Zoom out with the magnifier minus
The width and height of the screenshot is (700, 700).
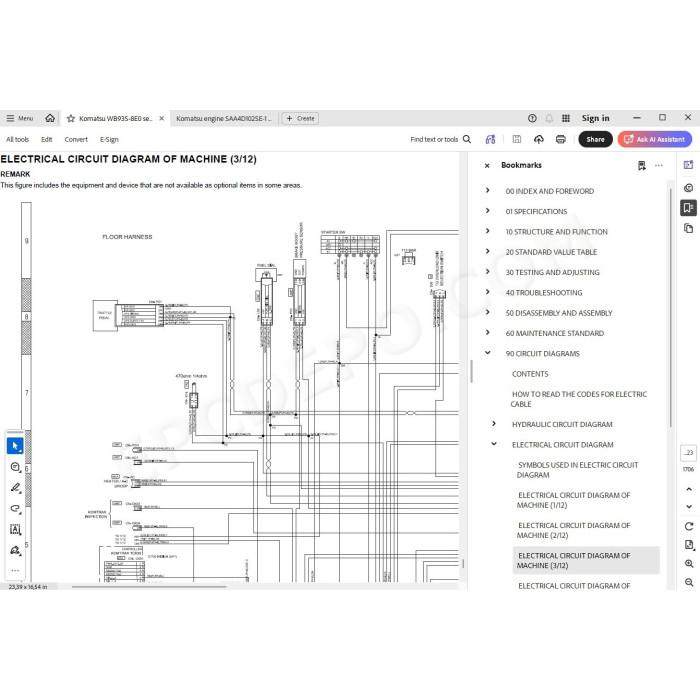coord(689,582)
